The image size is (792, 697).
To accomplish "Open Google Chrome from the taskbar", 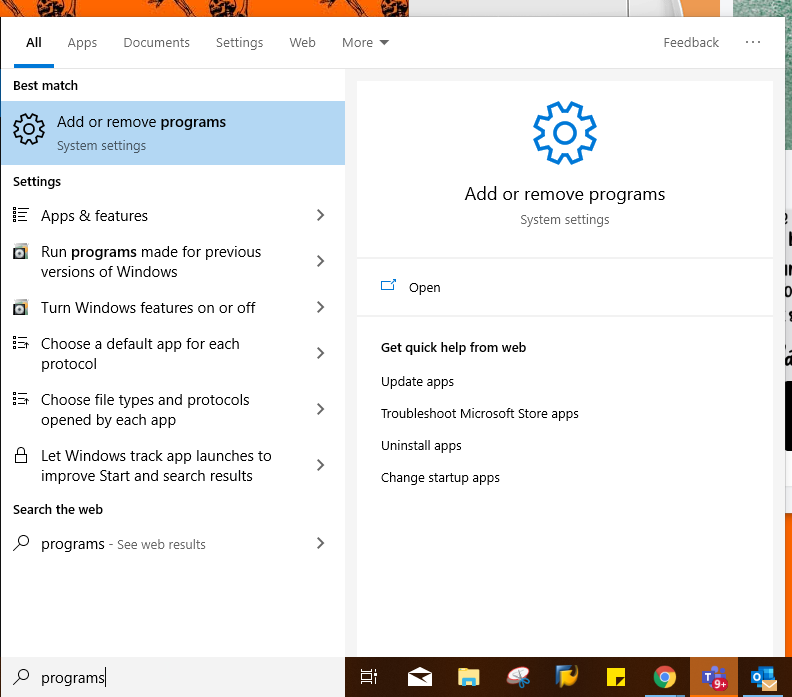I will click(x=664, y=677).
